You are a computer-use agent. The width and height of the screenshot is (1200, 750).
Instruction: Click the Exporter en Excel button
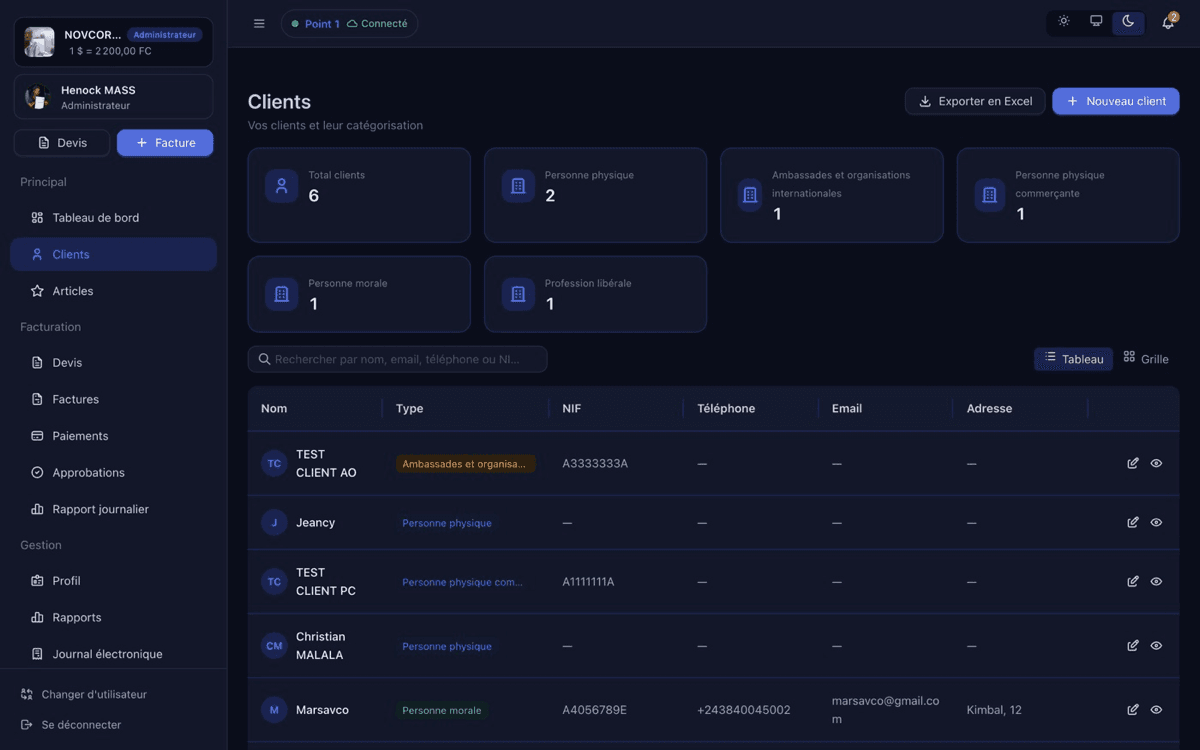[975, 101]
